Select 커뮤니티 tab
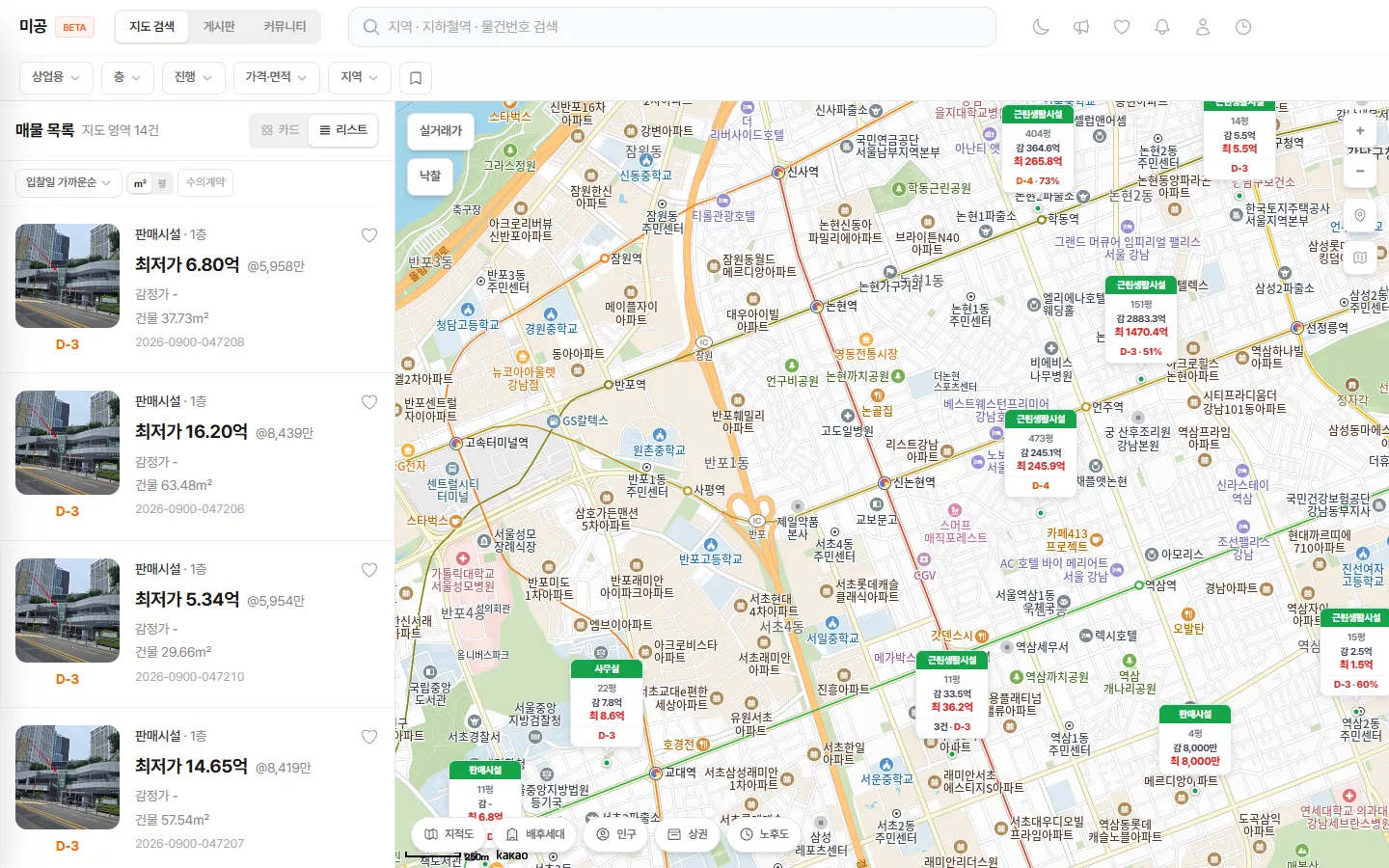Viewport: 1389px width, 868px height. (285, 27)
